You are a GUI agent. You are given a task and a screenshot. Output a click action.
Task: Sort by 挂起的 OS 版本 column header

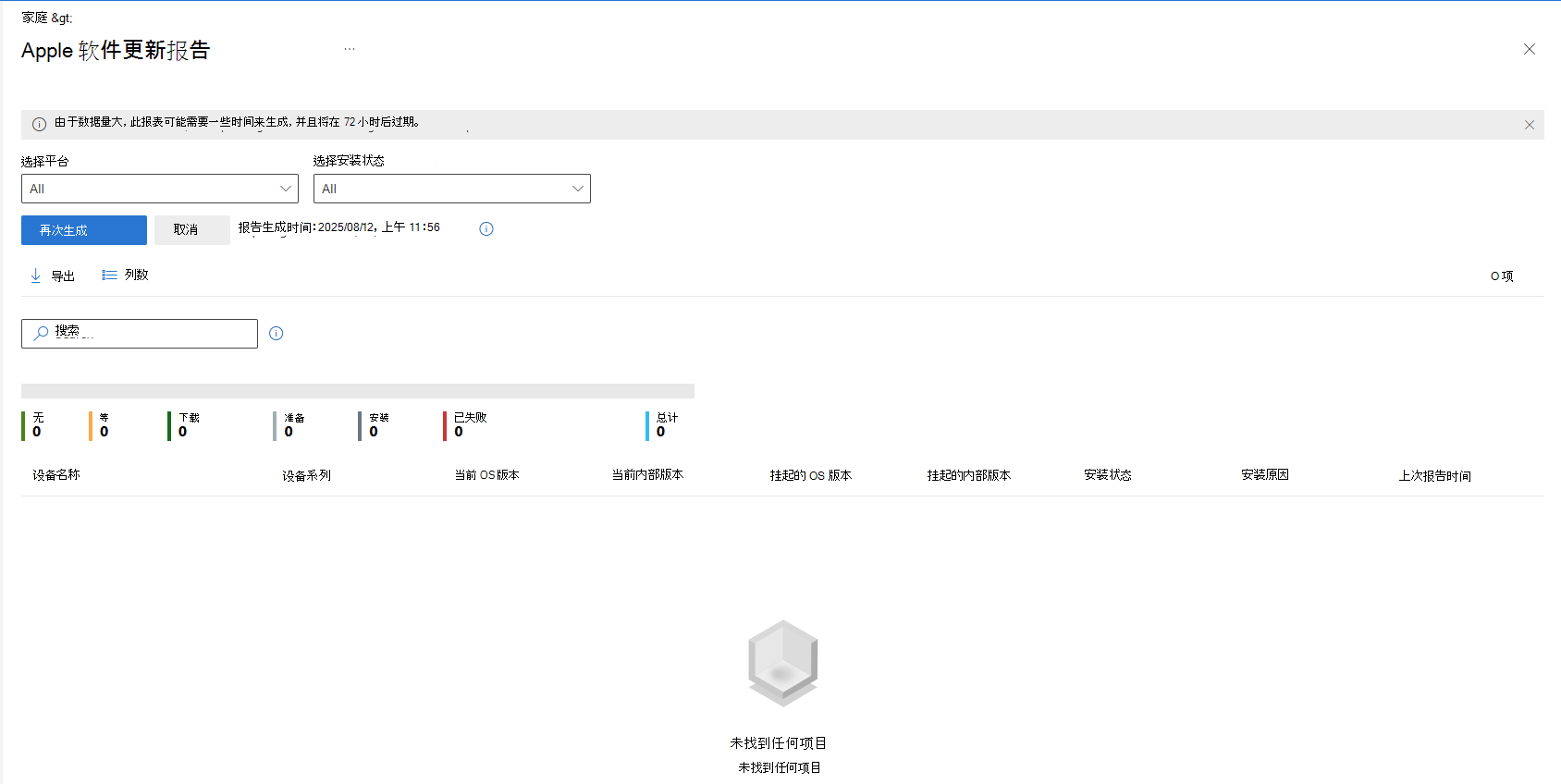[x=811, y=475]
